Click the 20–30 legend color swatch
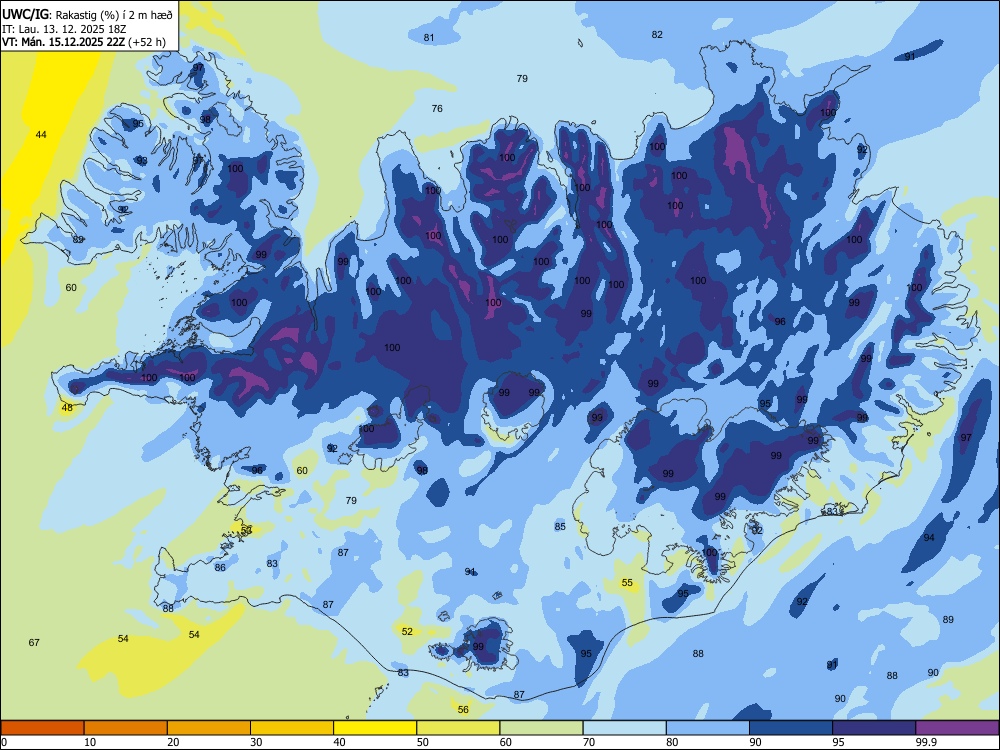 [x=209, y=728]
